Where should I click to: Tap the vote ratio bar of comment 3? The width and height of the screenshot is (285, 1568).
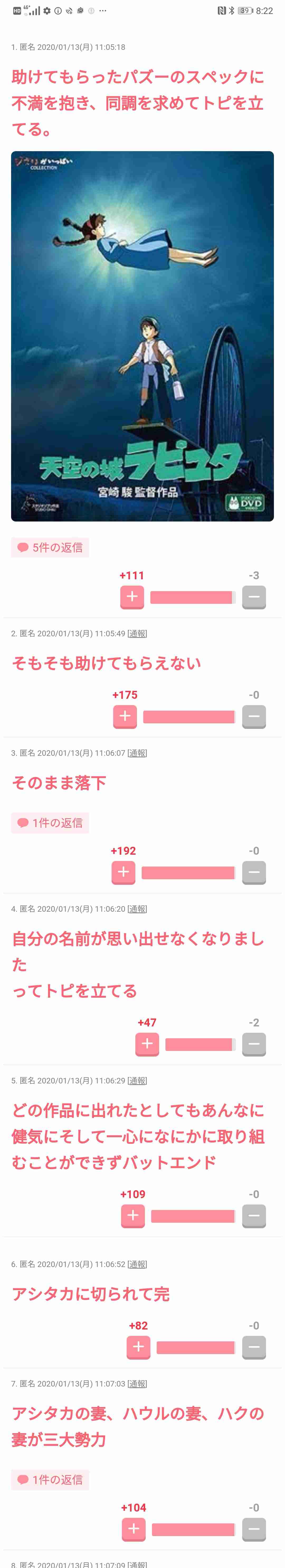tap(188, 873)
